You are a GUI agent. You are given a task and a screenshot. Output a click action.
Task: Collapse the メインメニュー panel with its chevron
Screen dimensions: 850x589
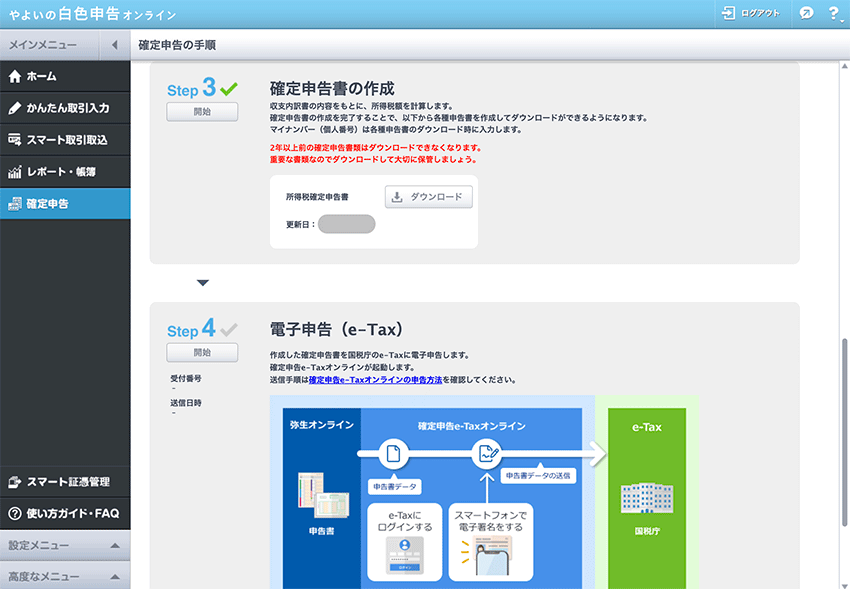point(114,45)
